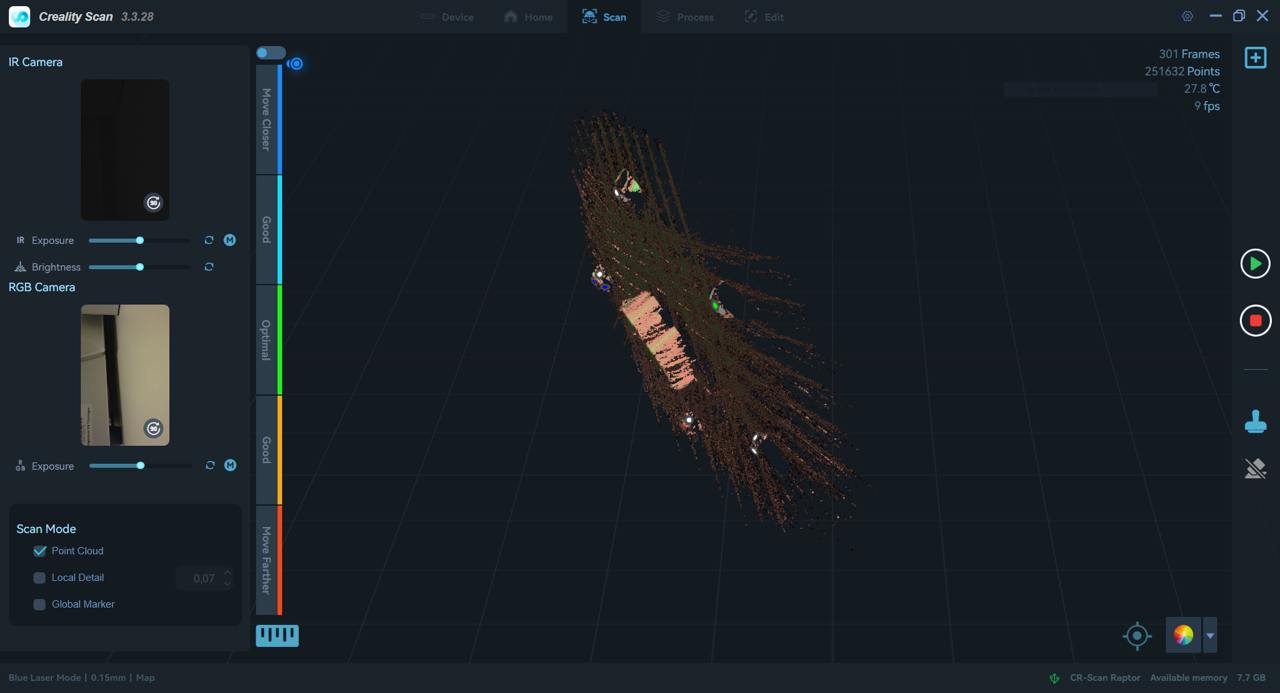
Task: Adjust the Brightness slider
Action: pyautogui.click(x=139, y=267)
